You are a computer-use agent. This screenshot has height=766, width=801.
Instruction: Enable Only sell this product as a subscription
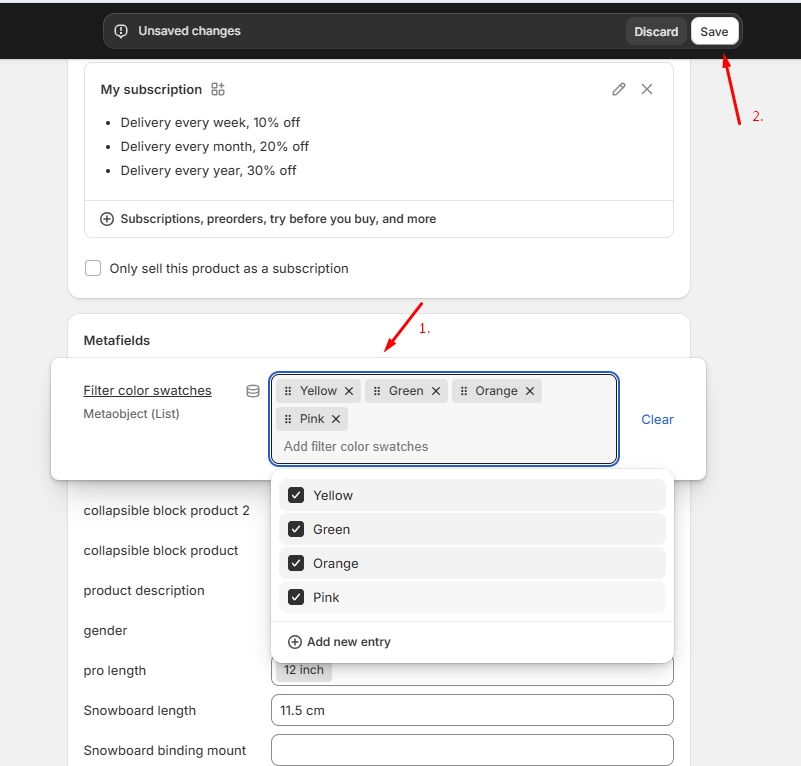click(94, 268)
